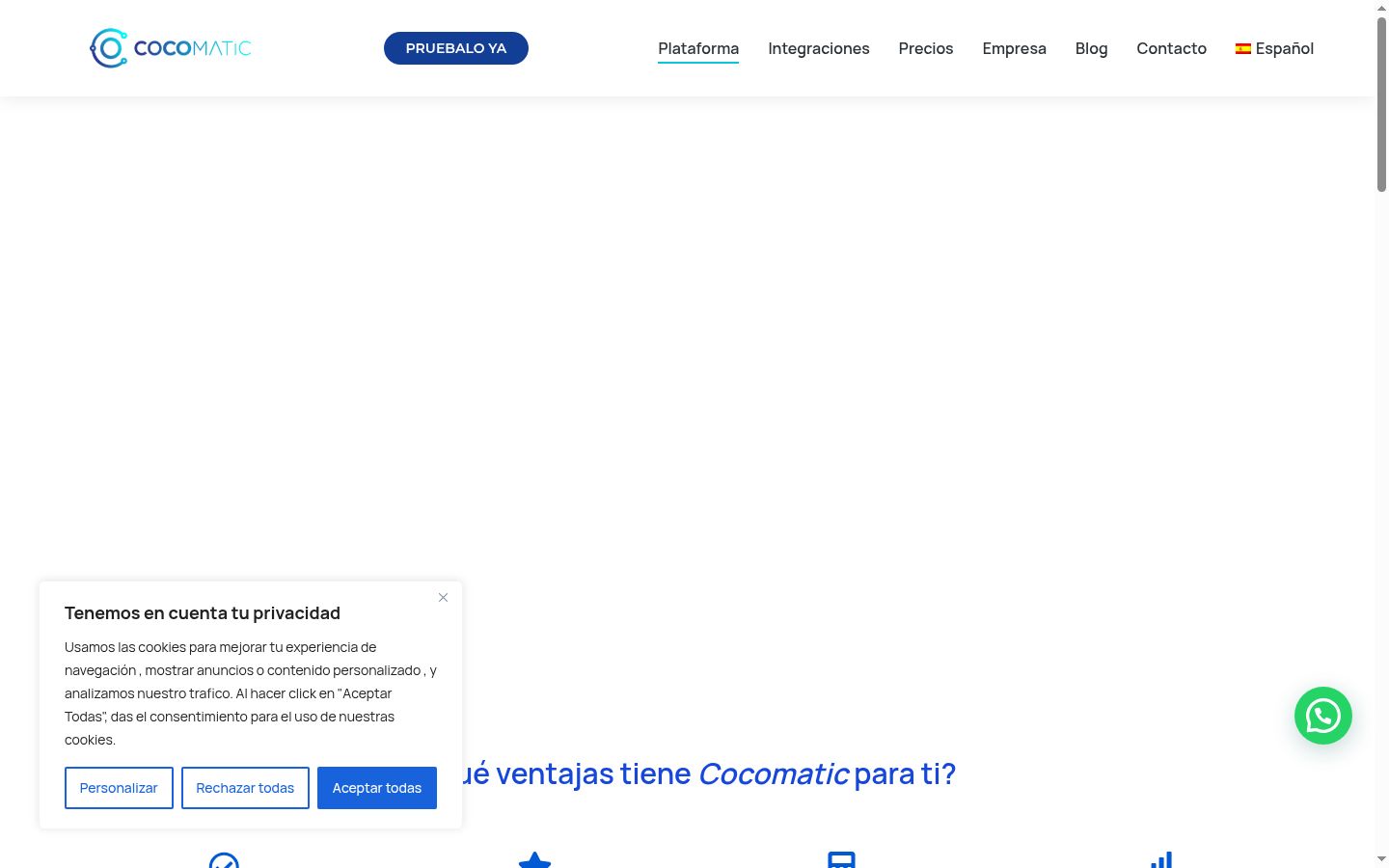Select Empresa in the top navigation
Image resolution: width=1389 pixels, height=868 pixels.
[1015, 48]
